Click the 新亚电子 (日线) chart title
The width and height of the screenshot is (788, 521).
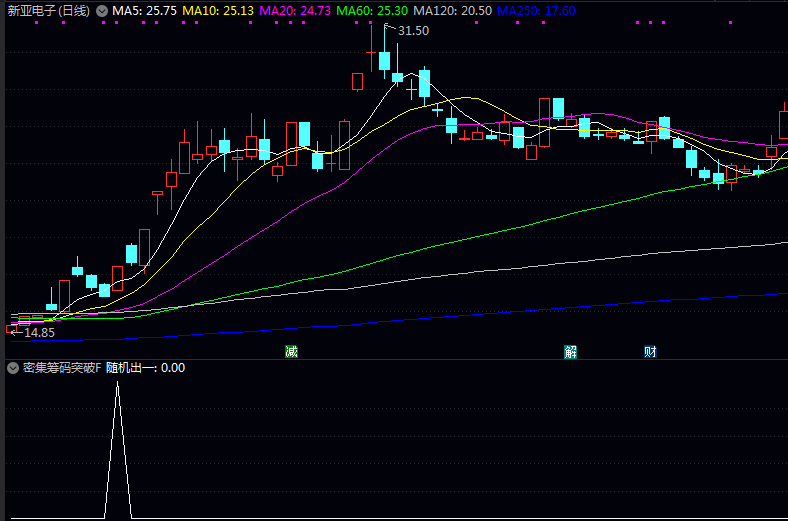[x=48, y=10]
